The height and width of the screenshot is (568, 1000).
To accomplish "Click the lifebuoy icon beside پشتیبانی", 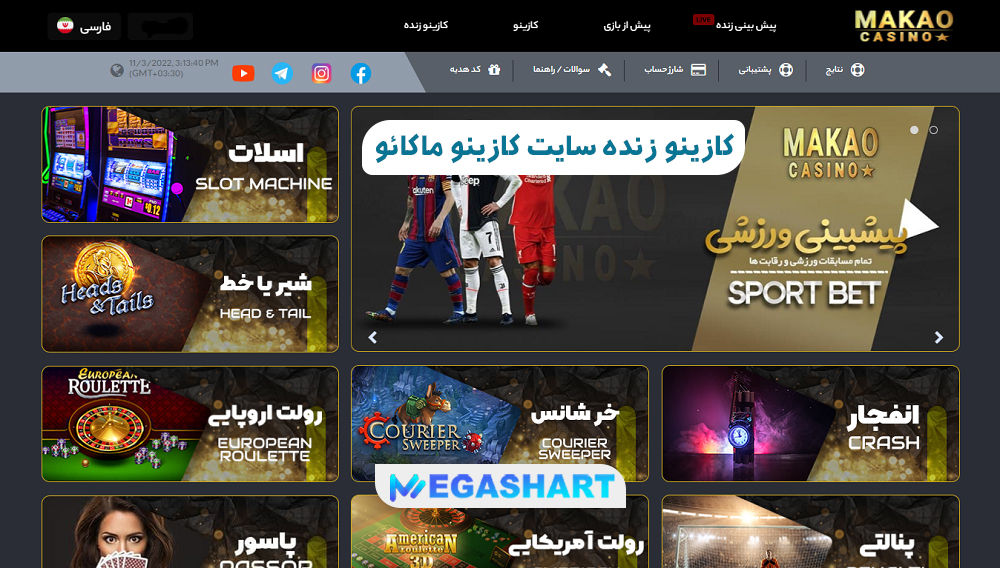I will (786, 69).
